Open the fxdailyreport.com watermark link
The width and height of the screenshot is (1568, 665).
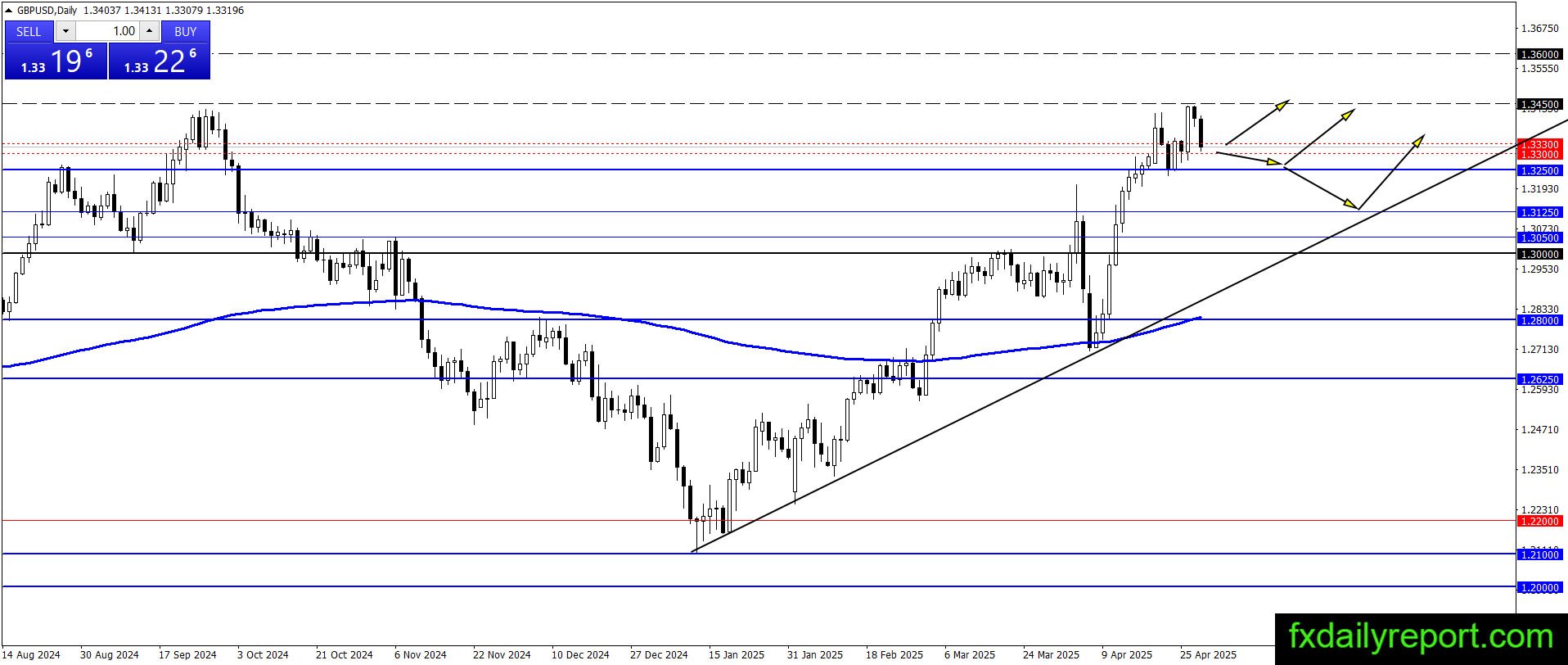(1421, 636)
